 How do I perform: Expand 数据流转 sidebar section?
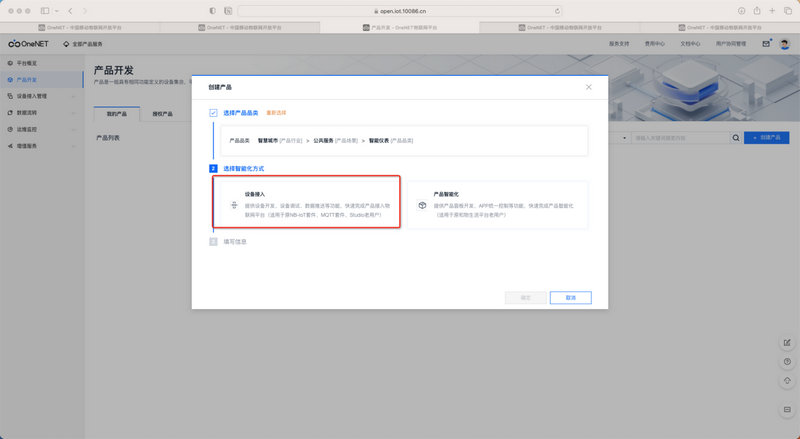(41, 113)
